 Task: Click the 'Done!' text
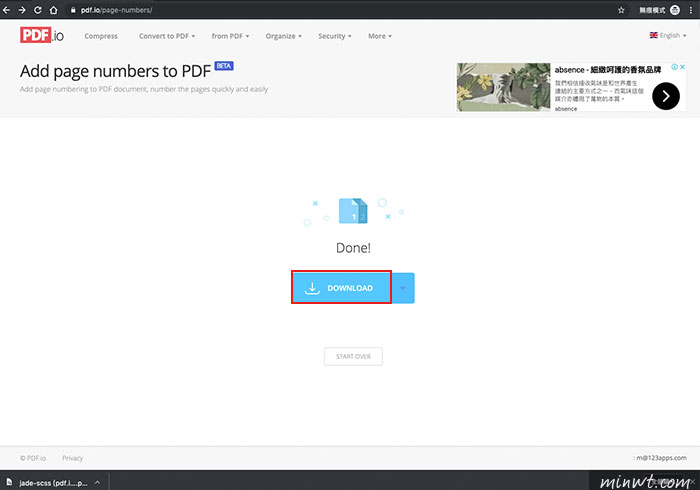[x=353, y=248]
